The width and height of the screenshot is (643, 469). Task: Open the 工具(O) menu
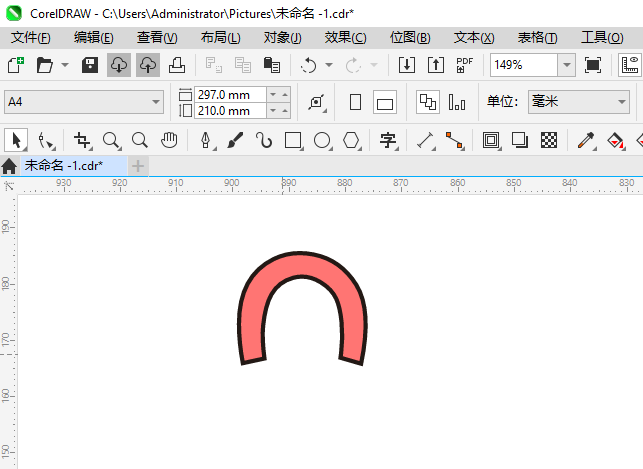click(x=602, y=38)
